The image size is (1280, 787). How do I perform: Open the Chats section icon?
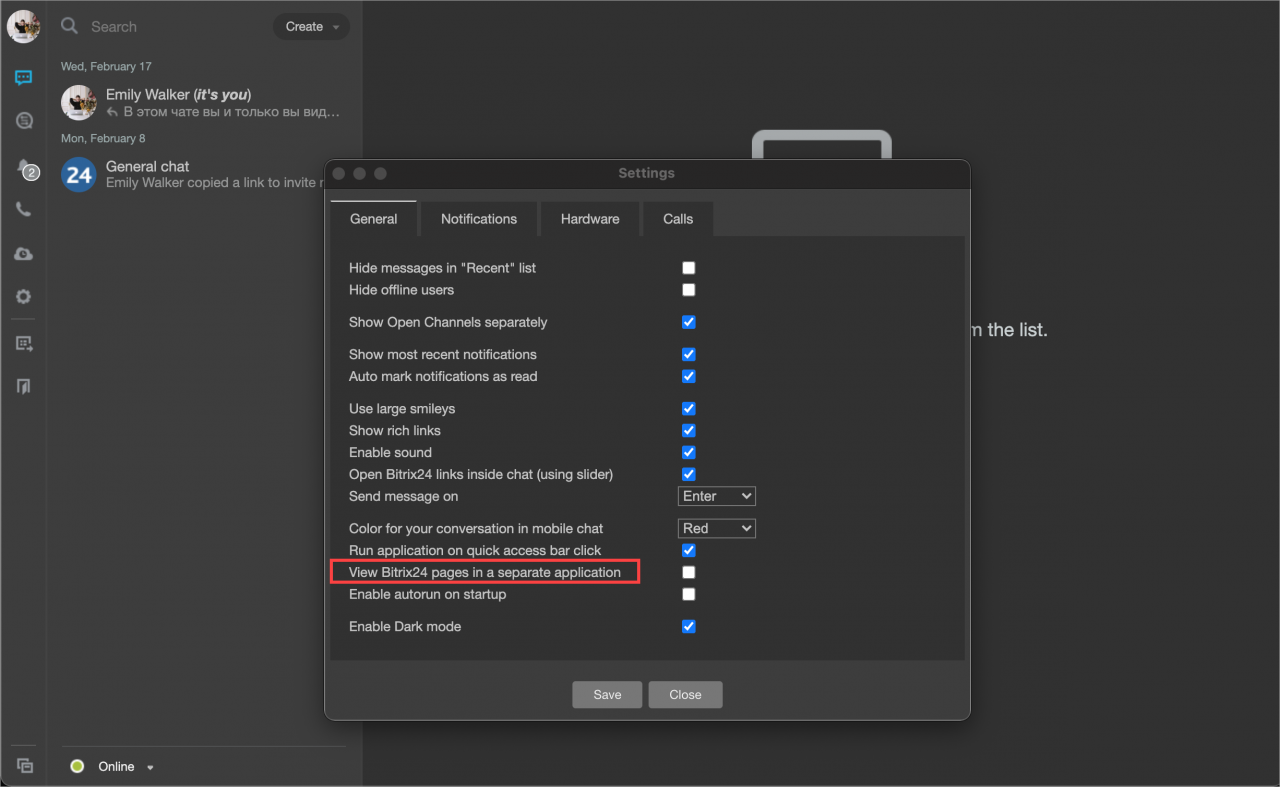[23, 78]
